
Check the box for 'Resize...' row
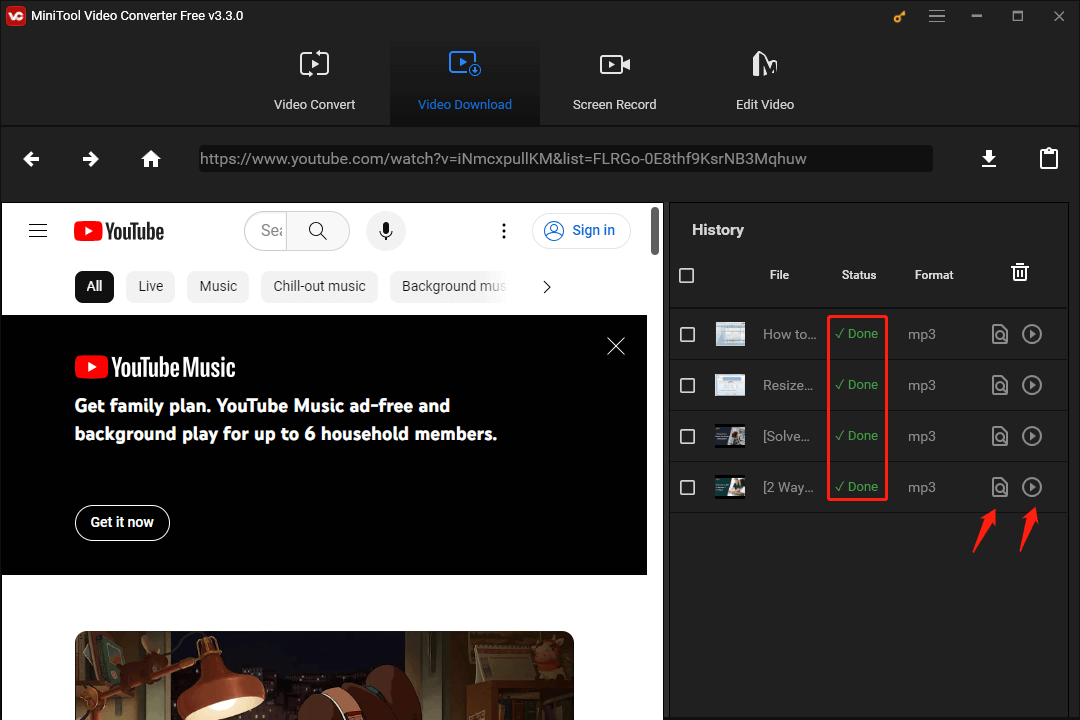pyautogui.click(x=687, y=385)
